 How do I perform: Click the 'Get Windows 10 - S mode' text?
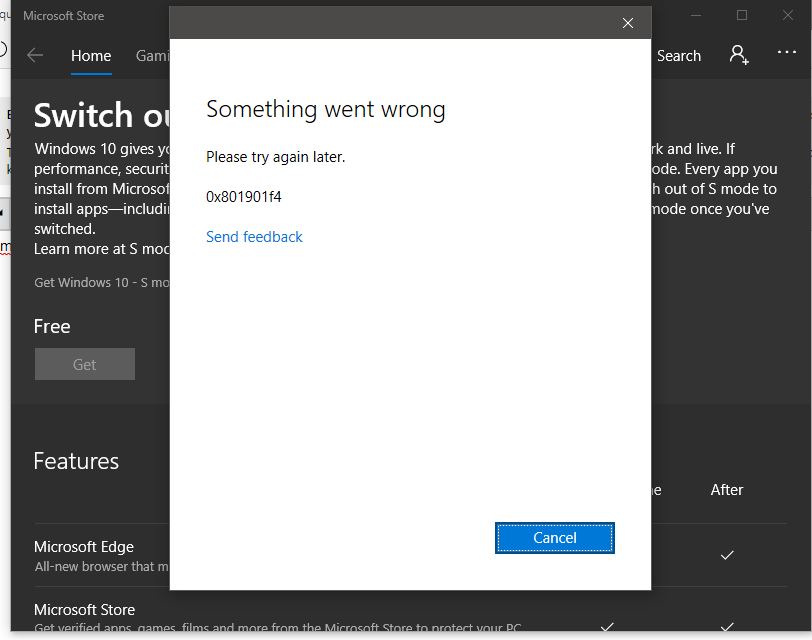coord(102,282)
